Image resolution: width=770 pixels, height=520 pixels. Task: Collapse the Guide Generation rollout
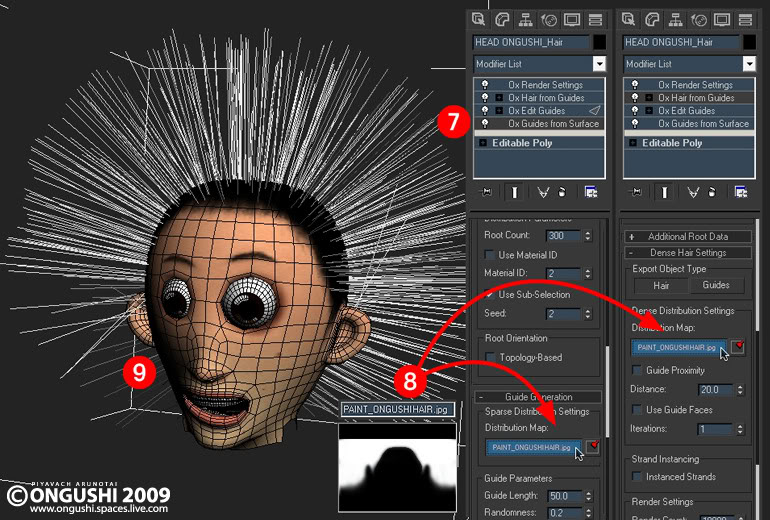(539, 397)
